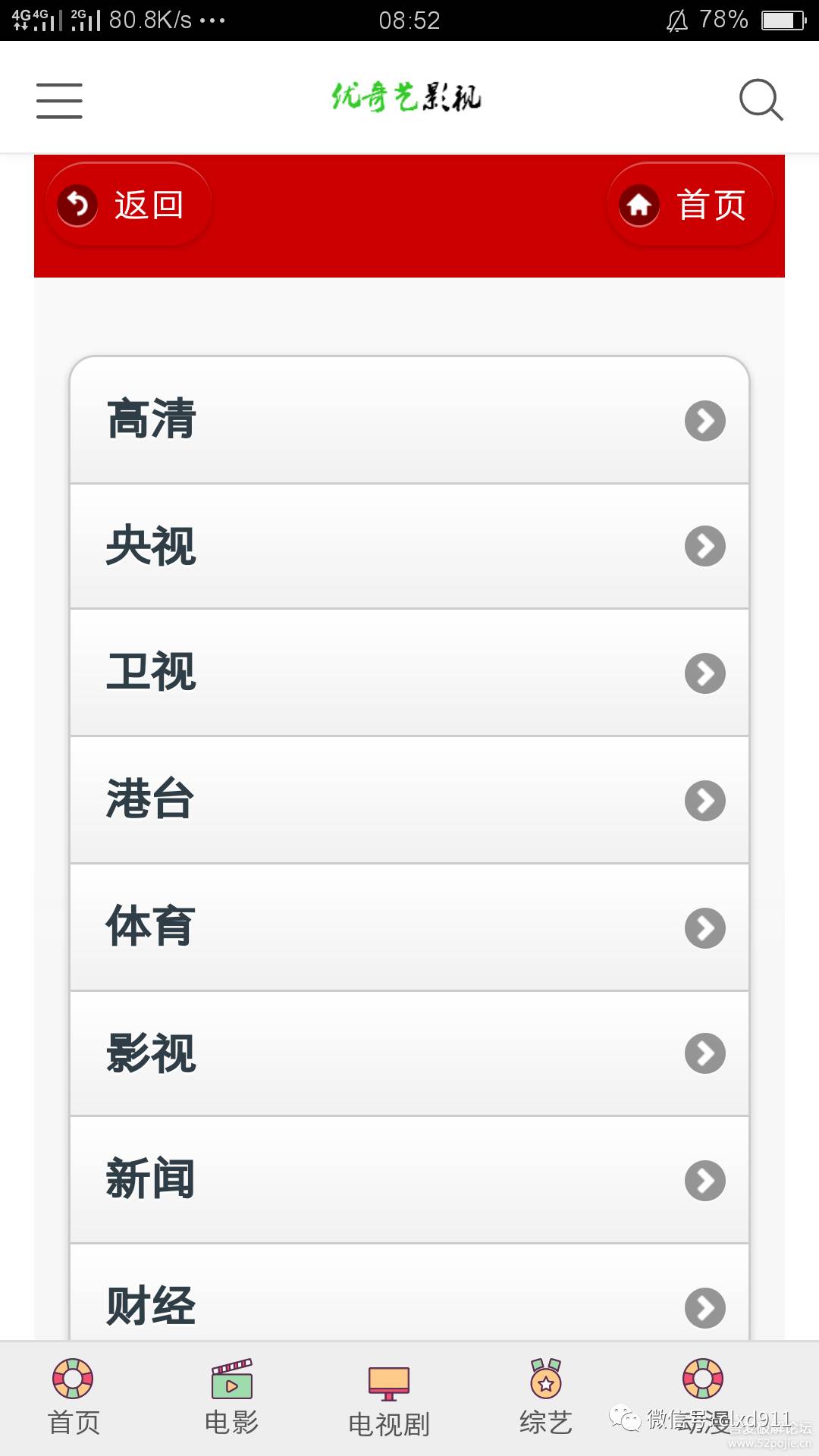Tap the 电视剧 tab label
The width and height of the screenshot is (819, 1456).
tap(389, 1425)
